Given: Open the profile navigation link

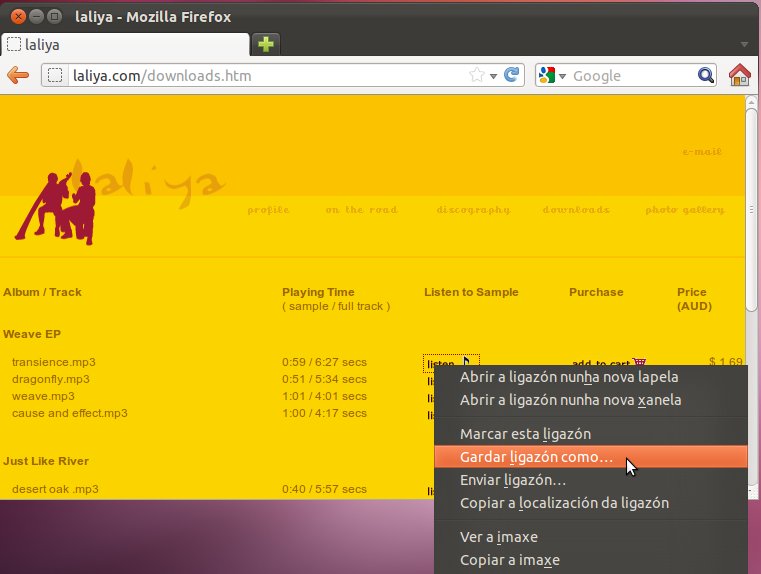Looking at the screenshot, I should (268, 210).
